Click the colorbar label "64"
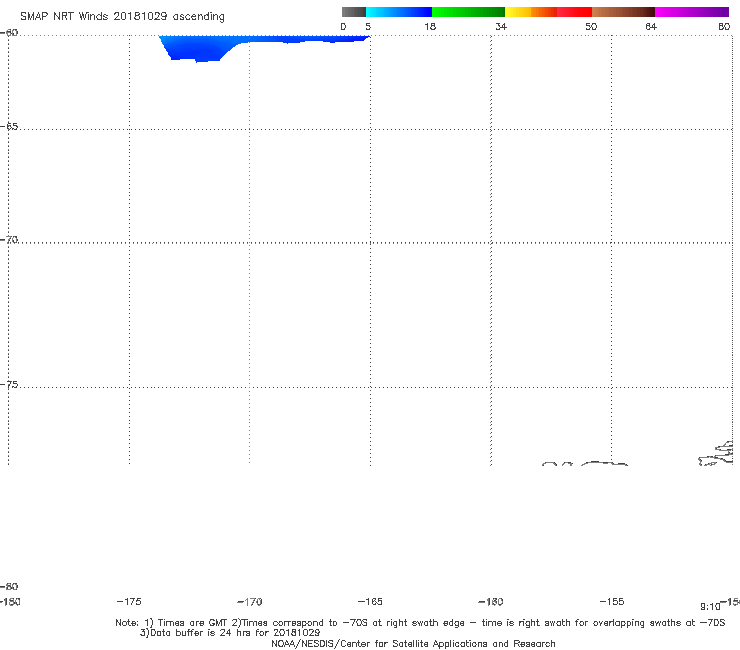This screenshot has width=740, height=650. (651, 26)
